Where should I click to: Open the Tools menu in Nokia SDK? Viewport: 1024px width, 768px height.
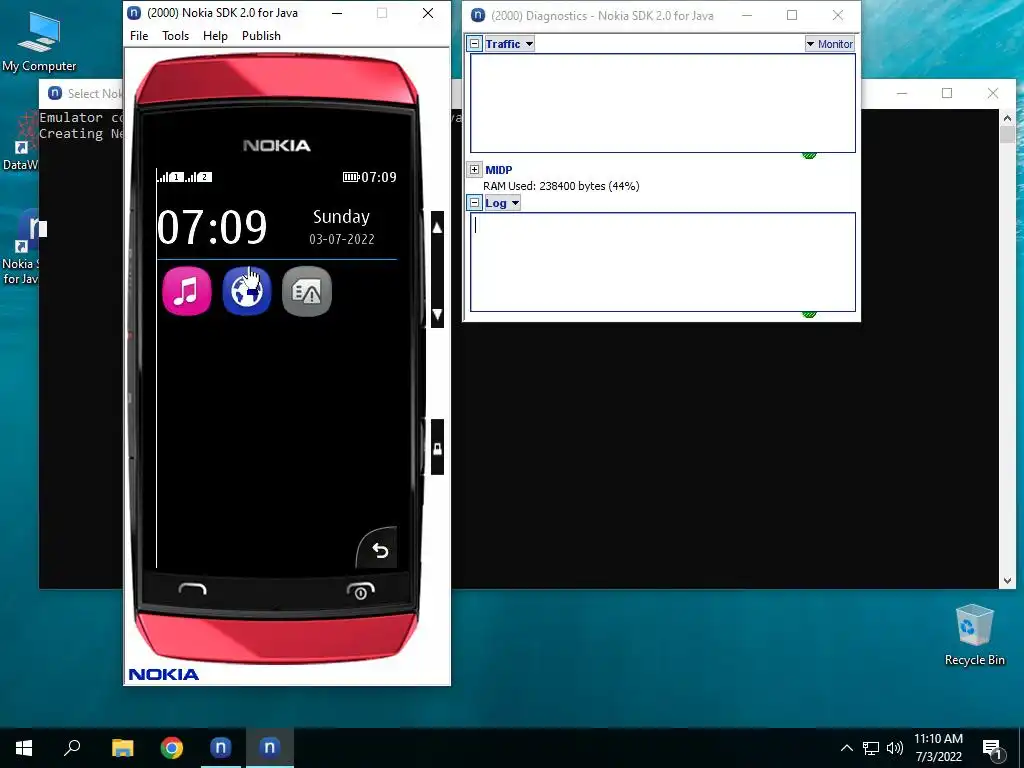[176, 36]
